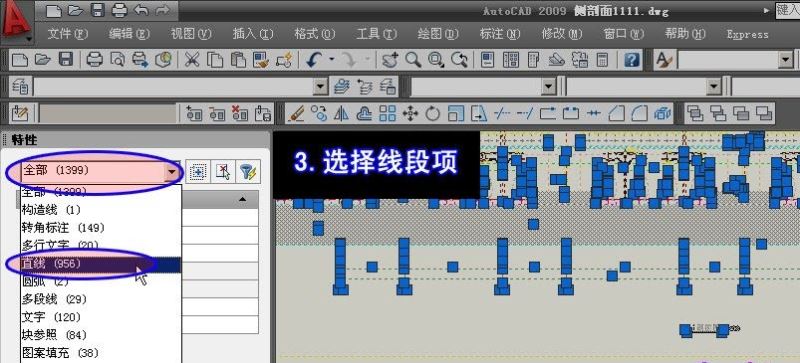Open the 格式(O) menu
This screenshot has width=800, height=363.
click(315, 34)
